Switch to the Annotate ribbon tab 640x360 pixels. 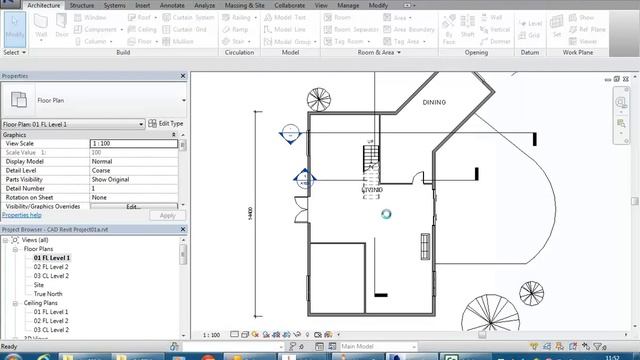(172, 5)
